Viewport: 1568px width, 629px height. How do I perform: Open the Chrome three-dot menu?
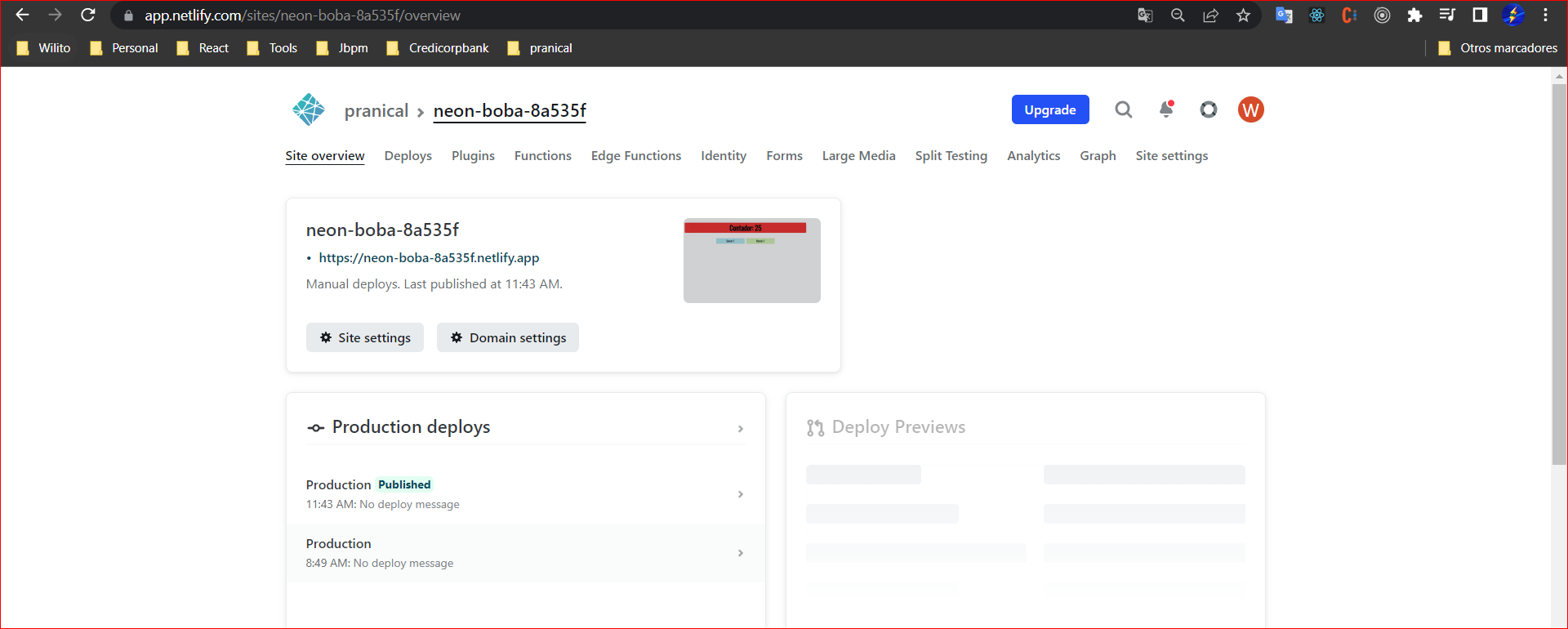click(1545, 16)
